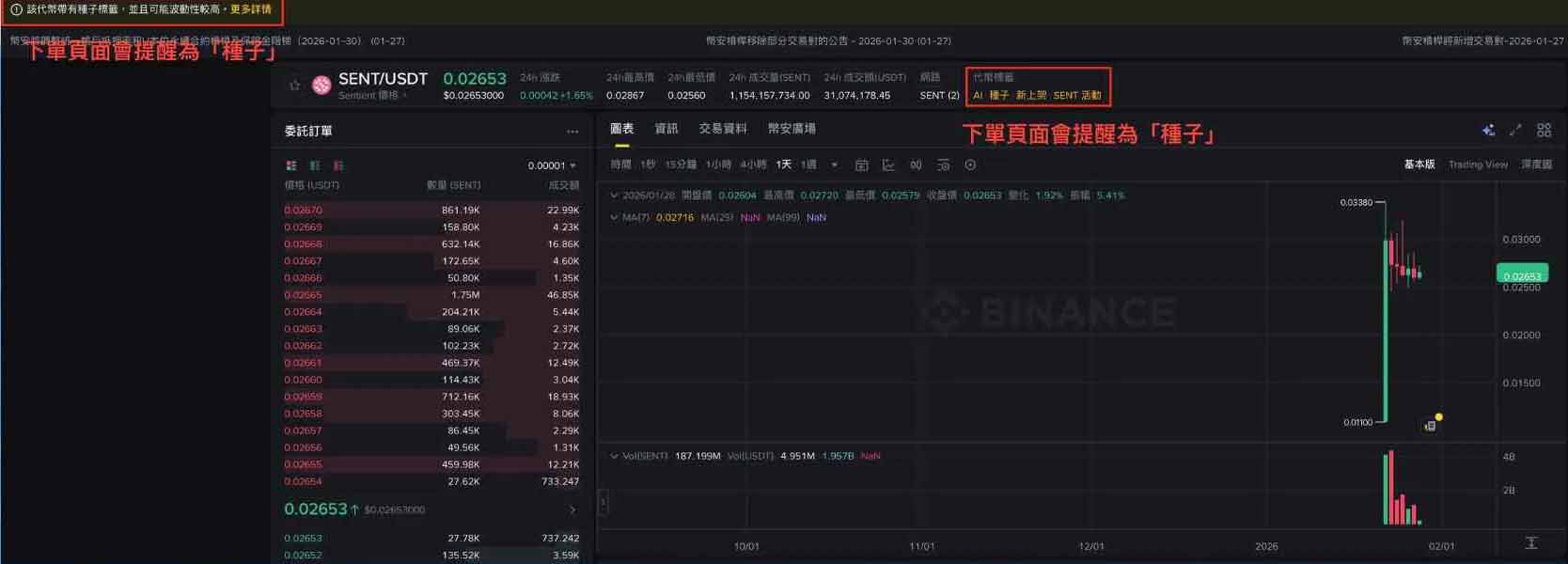Select the 4小時 interval
The width and height of the screenshot is (1568, 564).
(753, 164)
